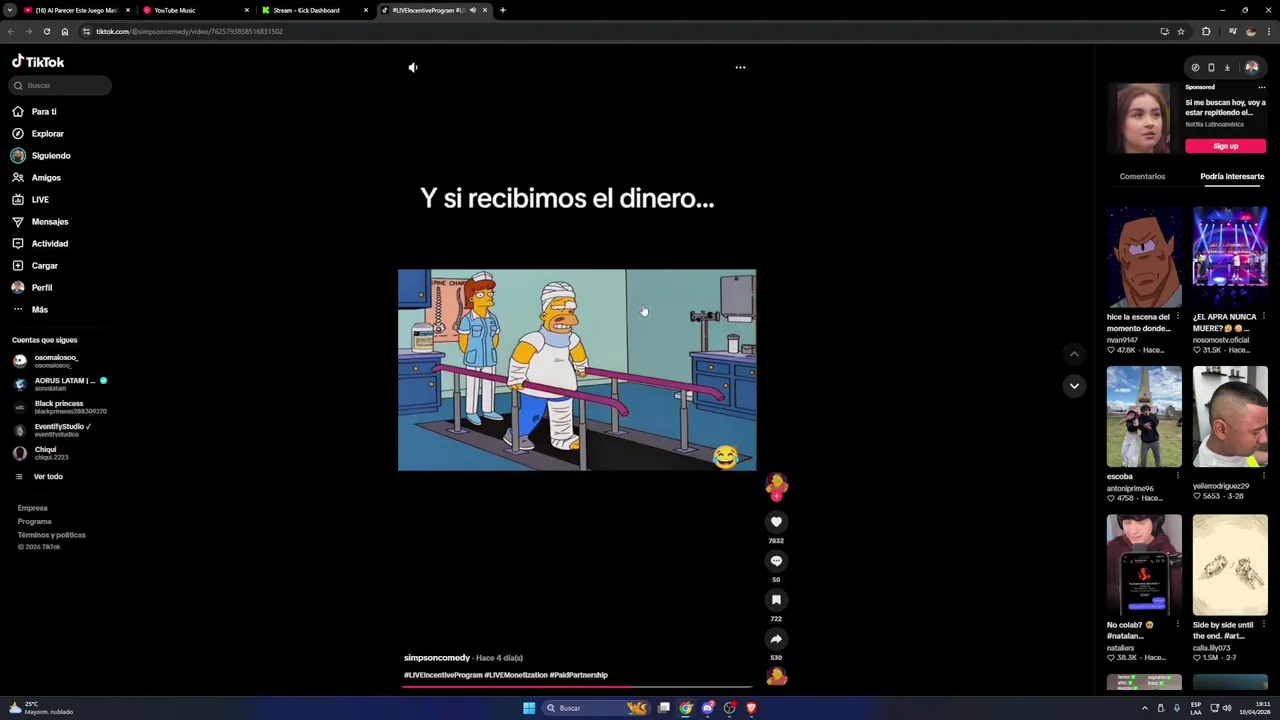Open Black princess followed account

[x=60, y=407]
